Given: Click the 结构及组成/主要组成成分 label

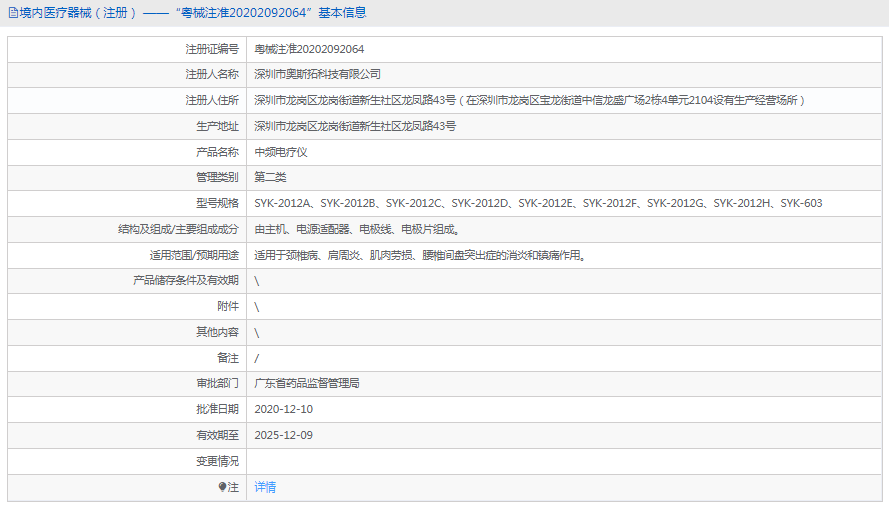Looking at the screenshot, I should coord(179,229).
